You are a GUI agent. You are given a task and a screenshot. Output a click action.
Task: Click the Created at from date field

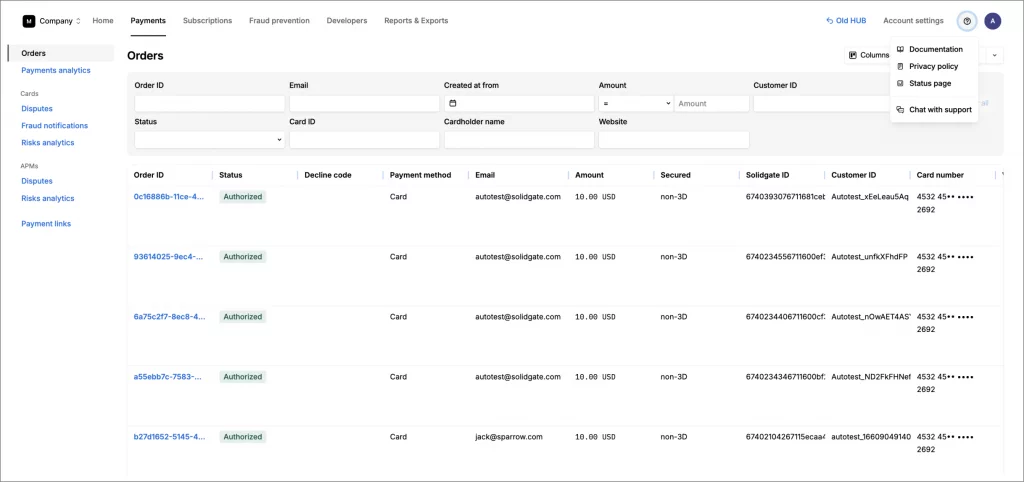(x=519, y=103)
